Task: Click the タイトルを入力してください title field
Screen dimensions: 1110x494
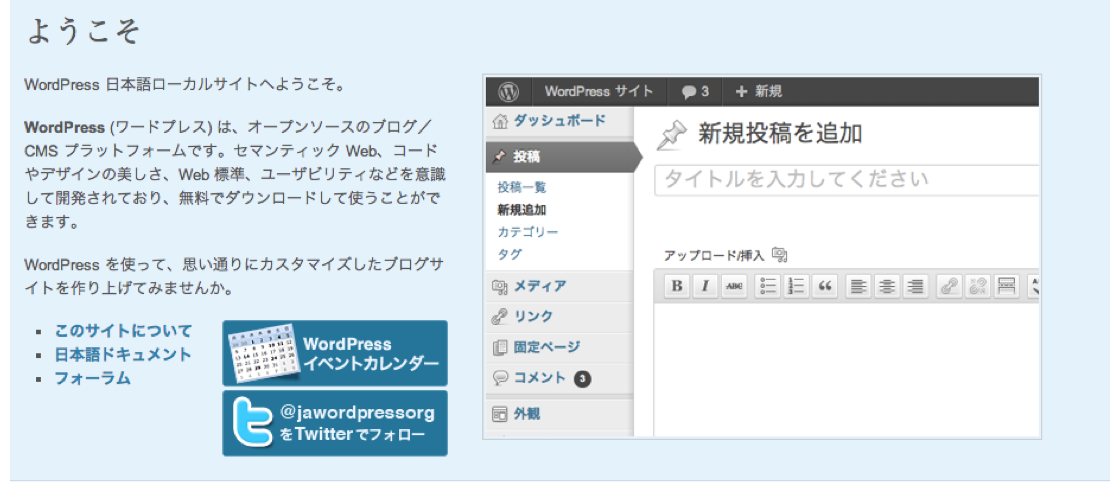Action: point(846,180)
